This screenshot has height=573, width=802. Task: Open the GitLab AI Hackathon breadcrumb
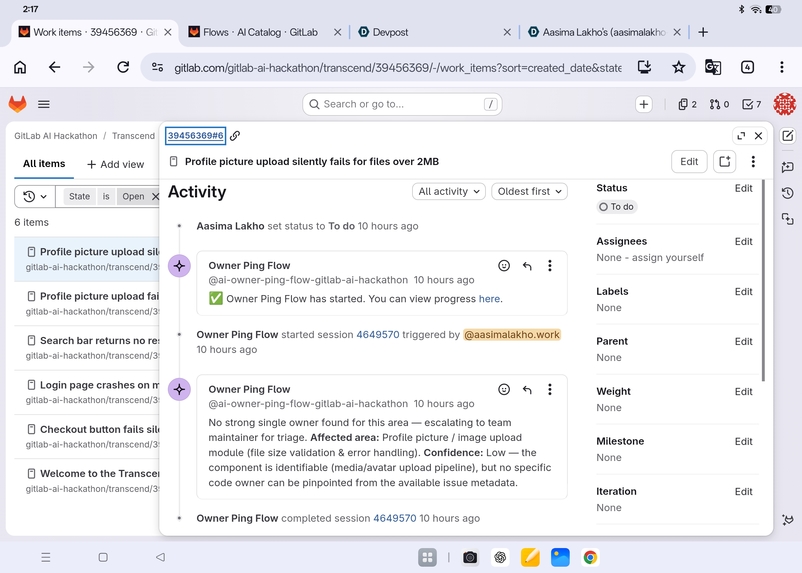[x=56, y=136]
